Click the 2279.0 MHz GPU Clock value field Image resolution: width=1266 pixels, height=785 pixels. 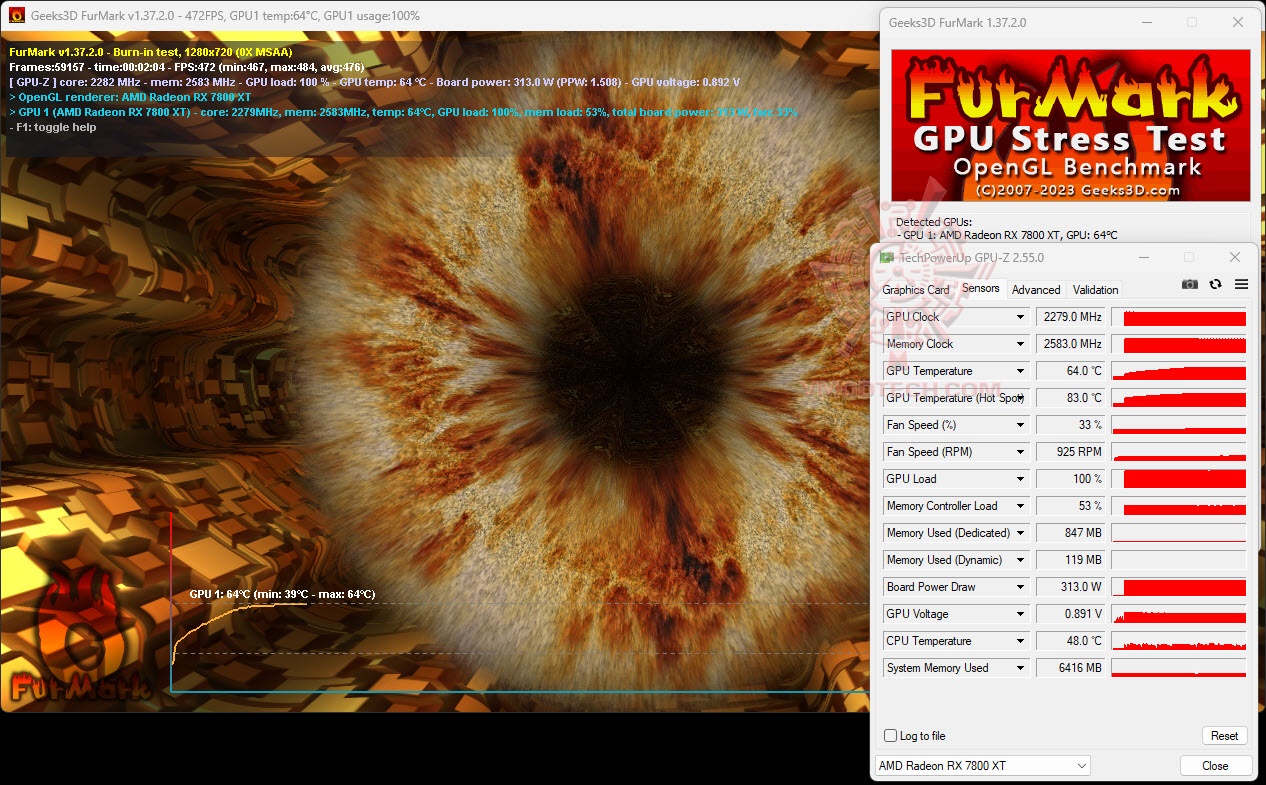1070,316
